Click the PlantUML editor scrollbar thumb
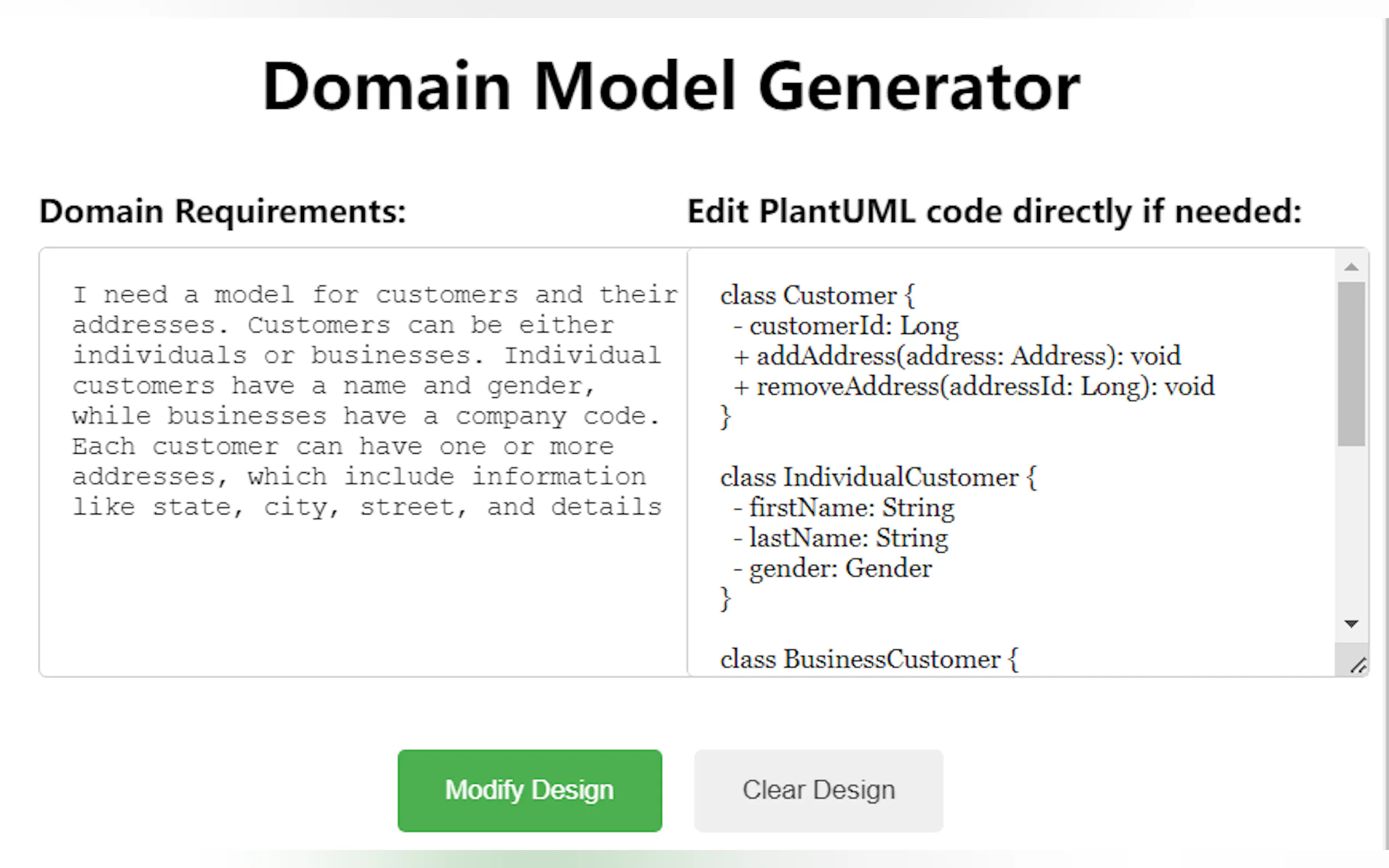1389x868 pixels. 1351,363
